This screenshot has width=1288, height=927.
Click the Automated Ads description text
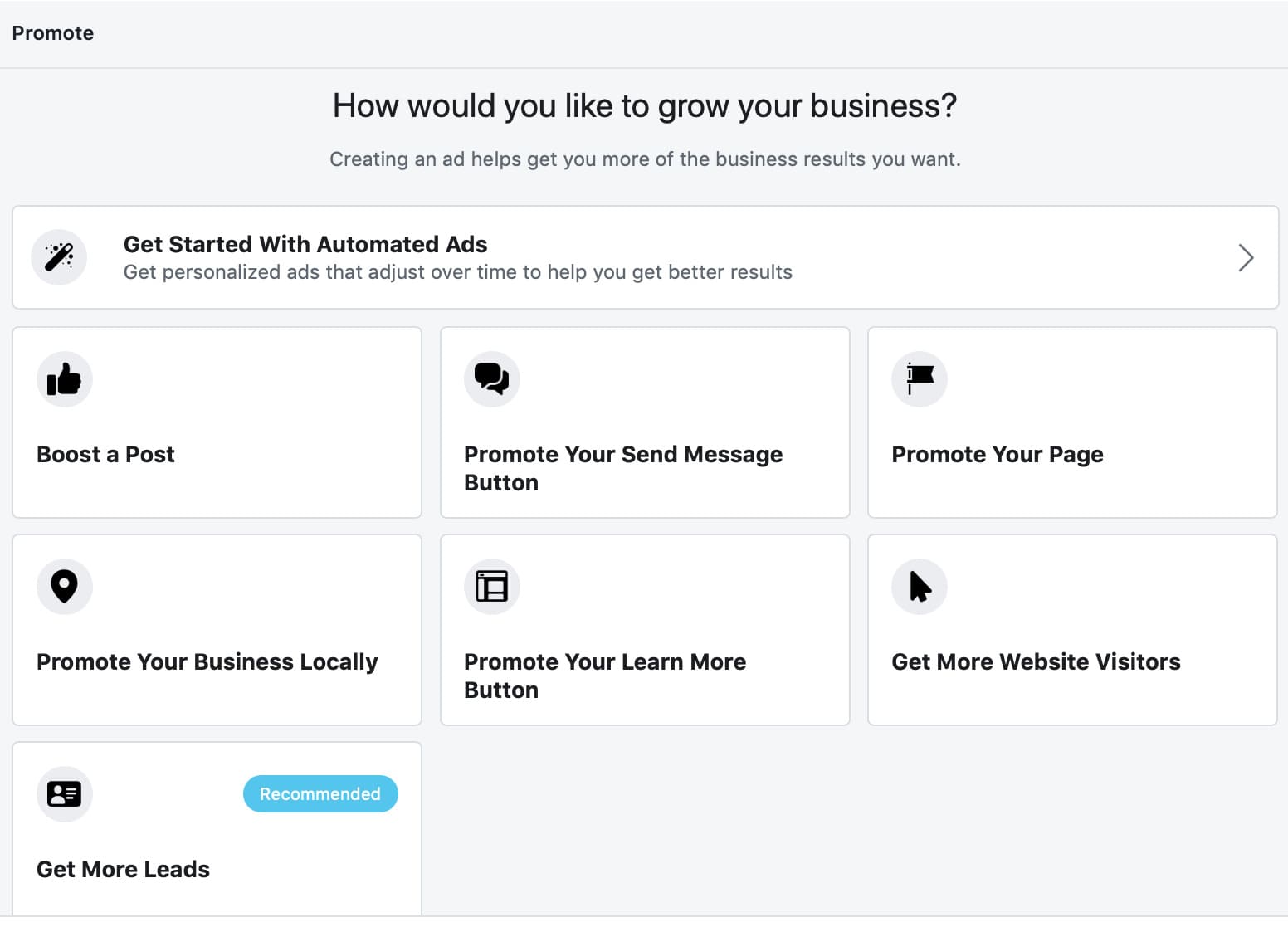pos(457,271)
